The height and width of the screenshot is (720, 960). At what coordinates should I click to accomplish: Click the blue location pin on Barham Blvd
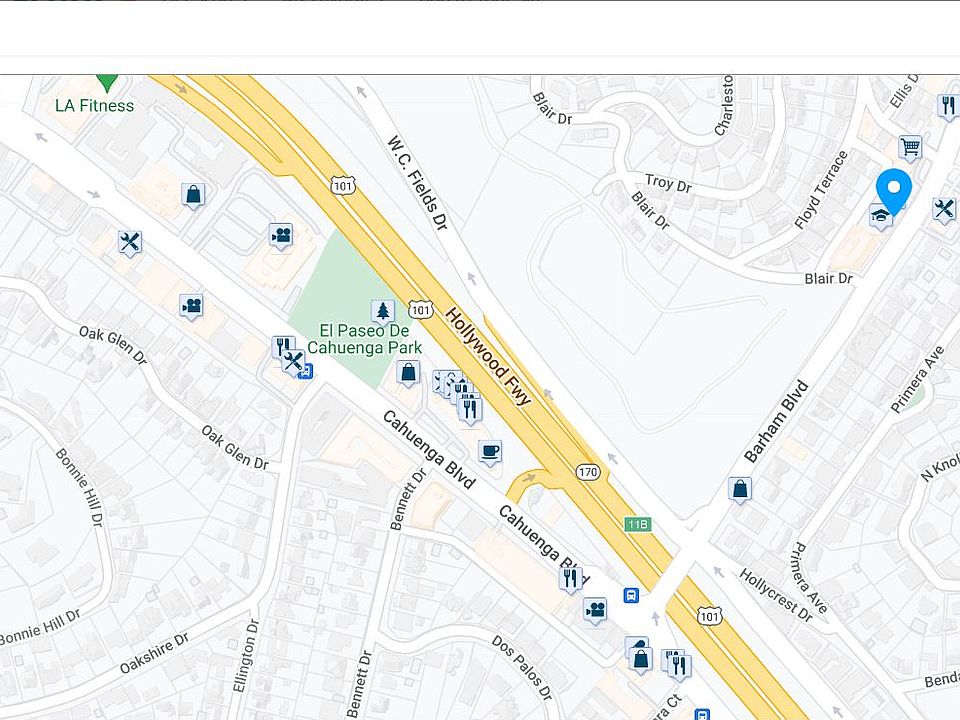(893, 192)
